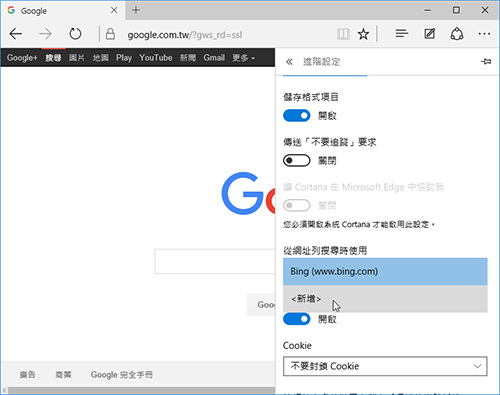500x395 pixels.
Task: Click the forward navigation arrow
Action: coord(45,34)
